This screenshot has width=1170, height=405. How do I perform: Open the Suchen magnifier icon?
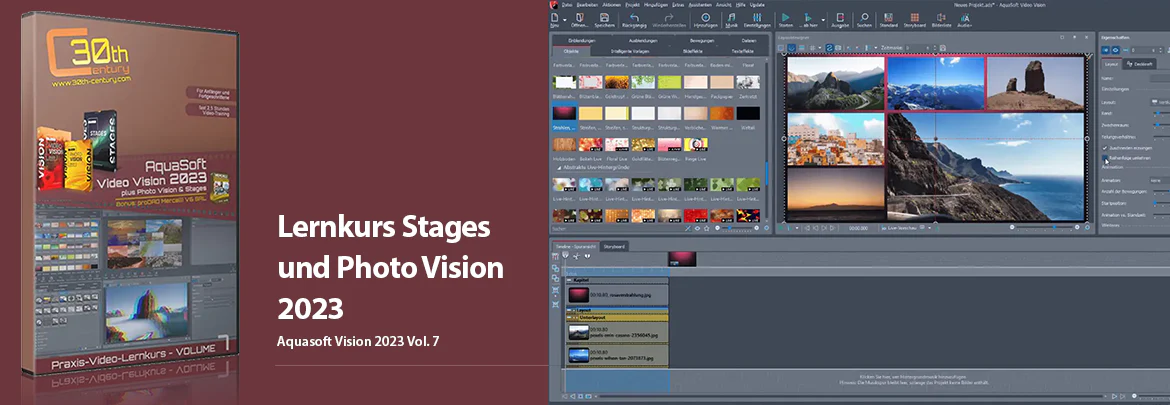point(863,19)
